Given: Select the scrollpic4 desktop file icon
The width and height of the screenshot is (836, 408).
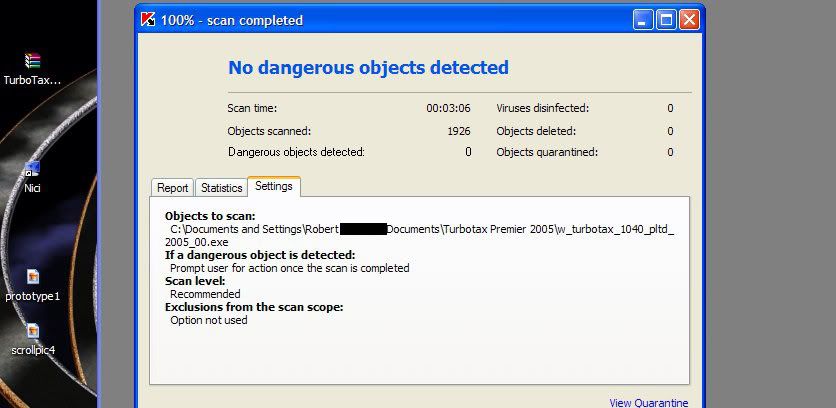Looking at the screenshot, I should pos(33,331).
